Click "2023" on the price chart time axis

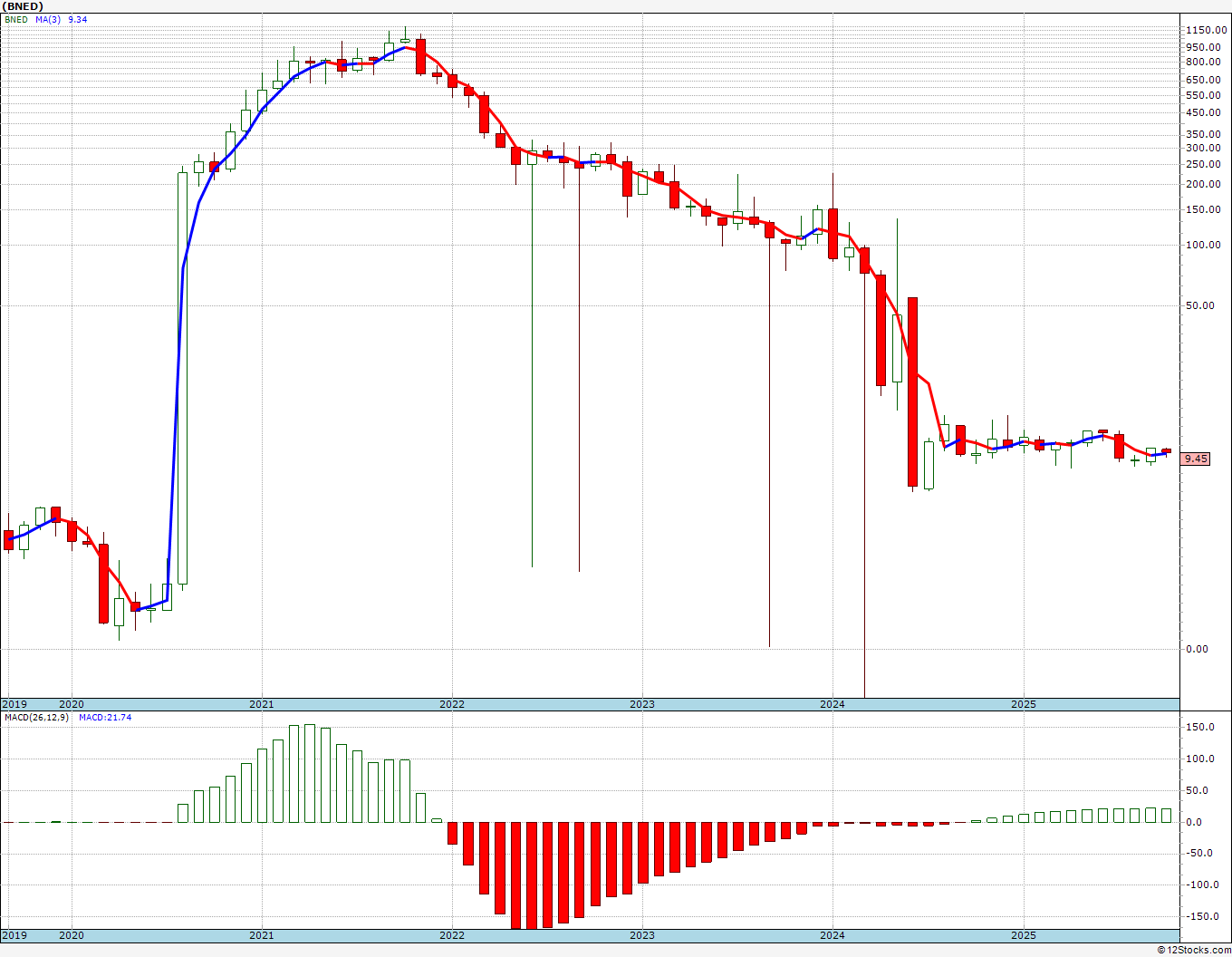[641, 704]
